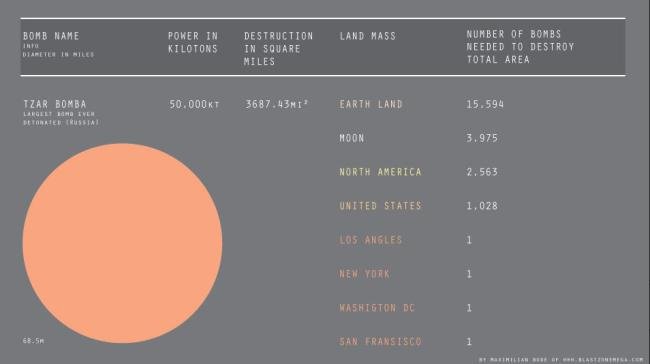This screenshot has width=650, height=364.
Task: Click the 3687.43mi² destruction value
Action: (x=276, y=104)
